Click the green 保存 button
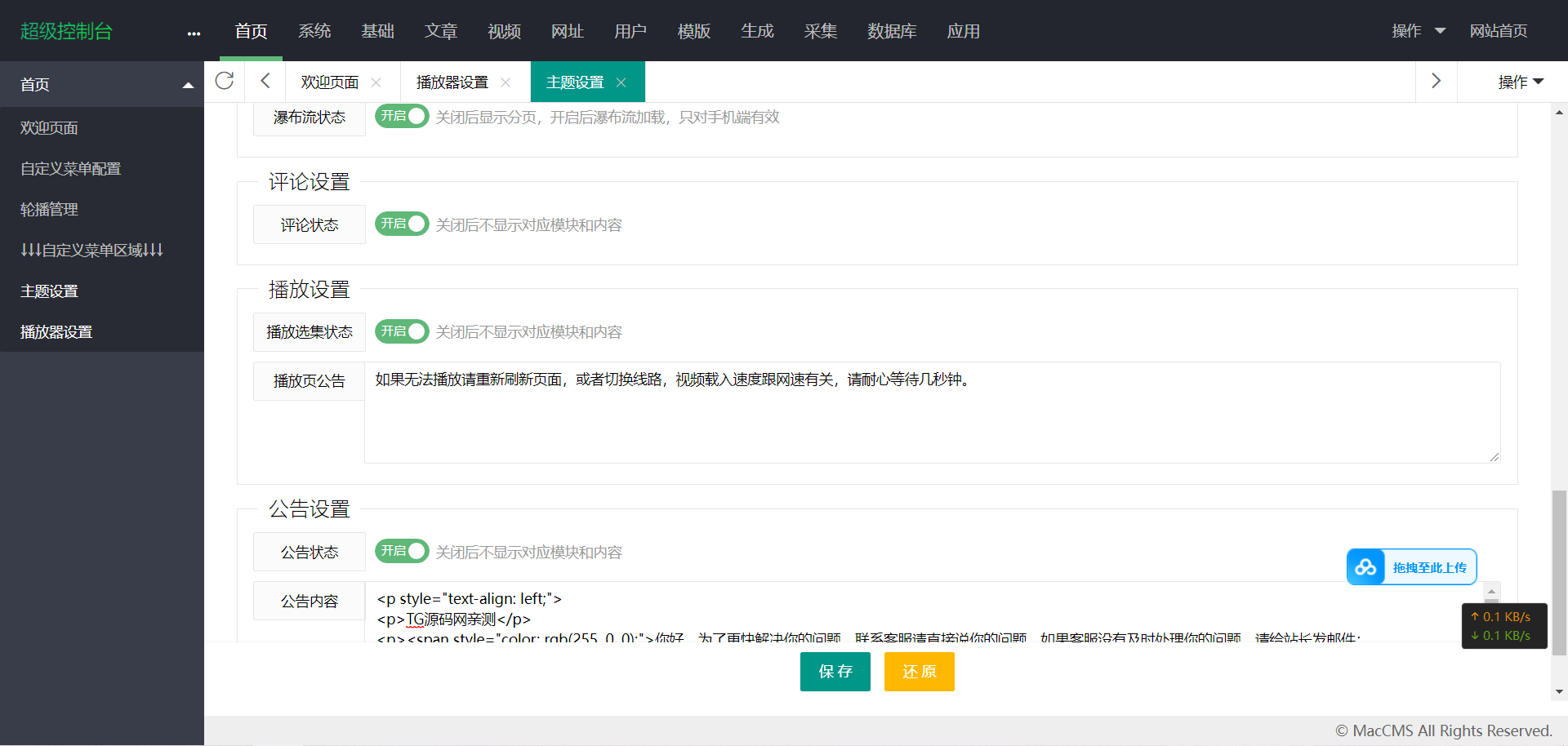Screen dimensions: 1568x746 [x=835, y=672]
